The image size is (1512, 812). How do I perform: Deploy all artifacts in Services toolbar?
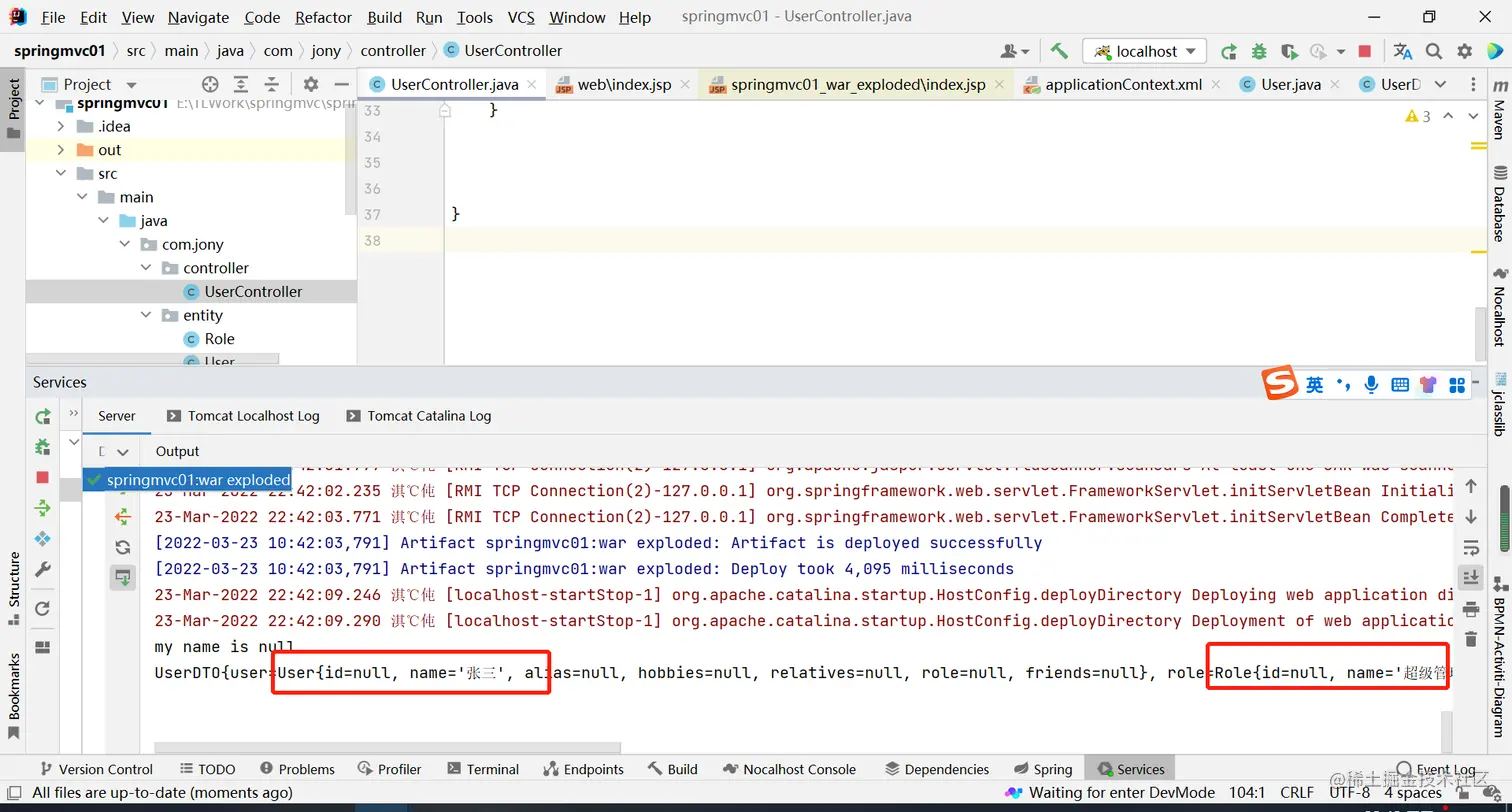point(42,509)
